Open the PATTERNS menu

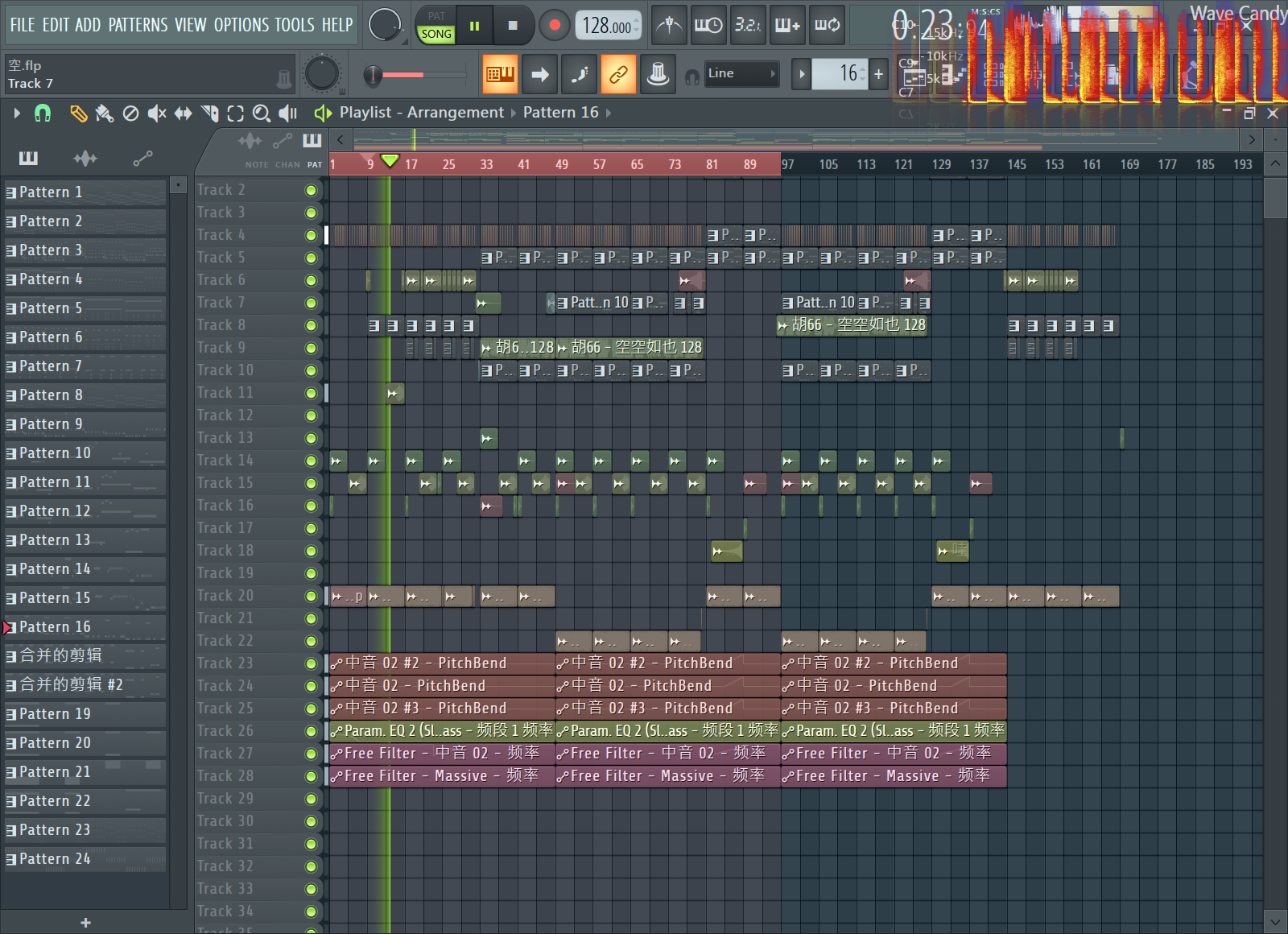point(138,25)
